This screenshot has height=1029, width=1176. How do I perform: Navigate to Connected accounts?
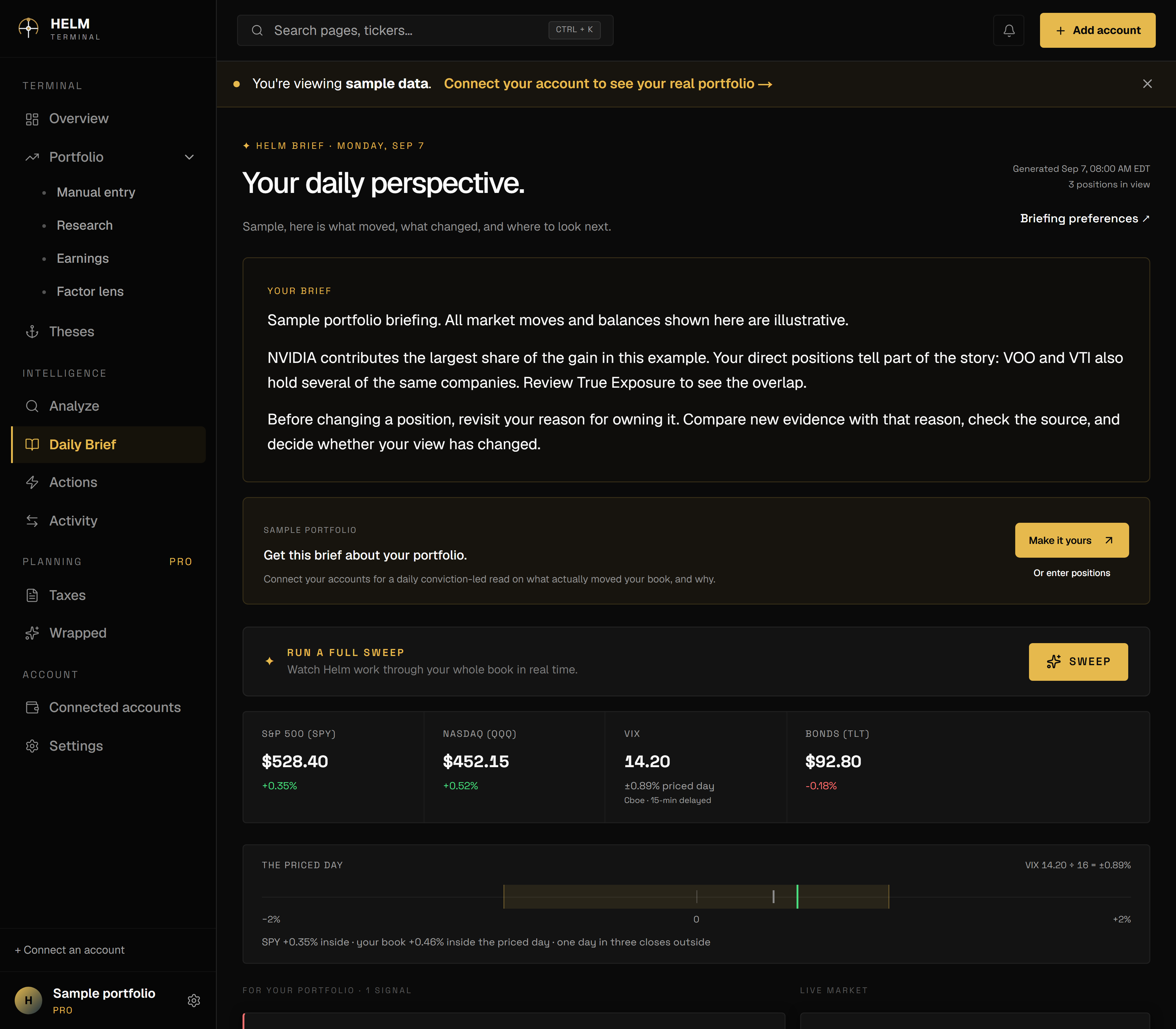click(x=108, y=707)
